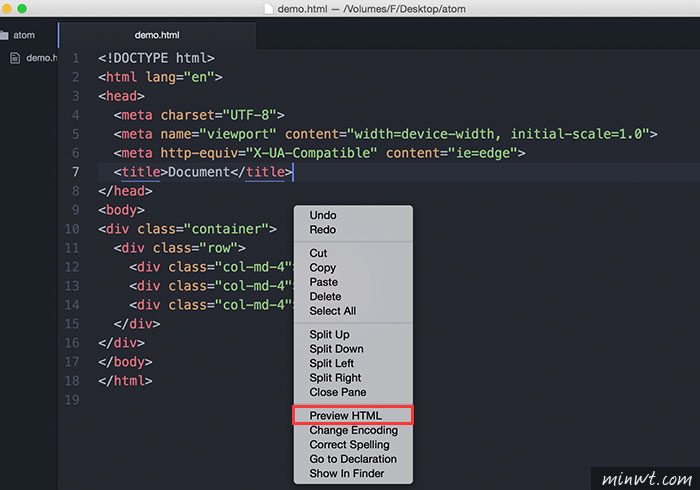Image resolution: width=700 pixels, height=490 pixels.
Task: Click the closing </body> tag
Action: click(125, 362)
